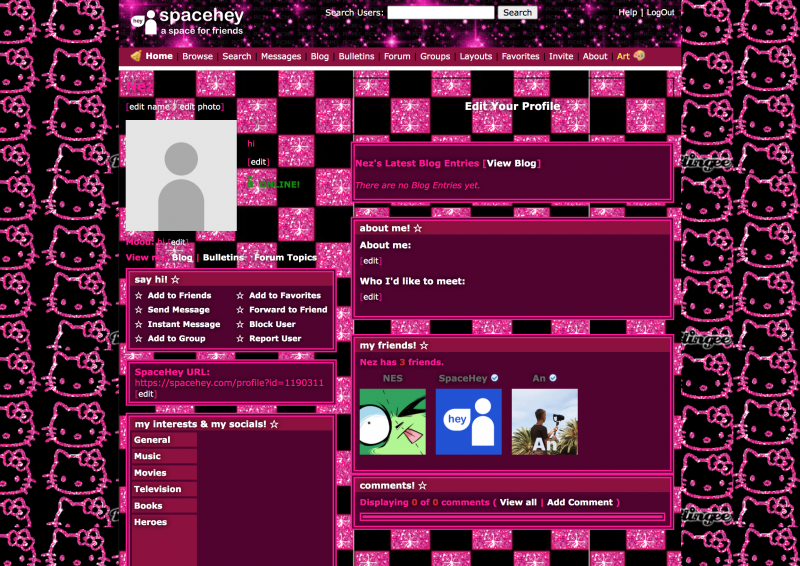Open the Browse menu item

[197, 56]
